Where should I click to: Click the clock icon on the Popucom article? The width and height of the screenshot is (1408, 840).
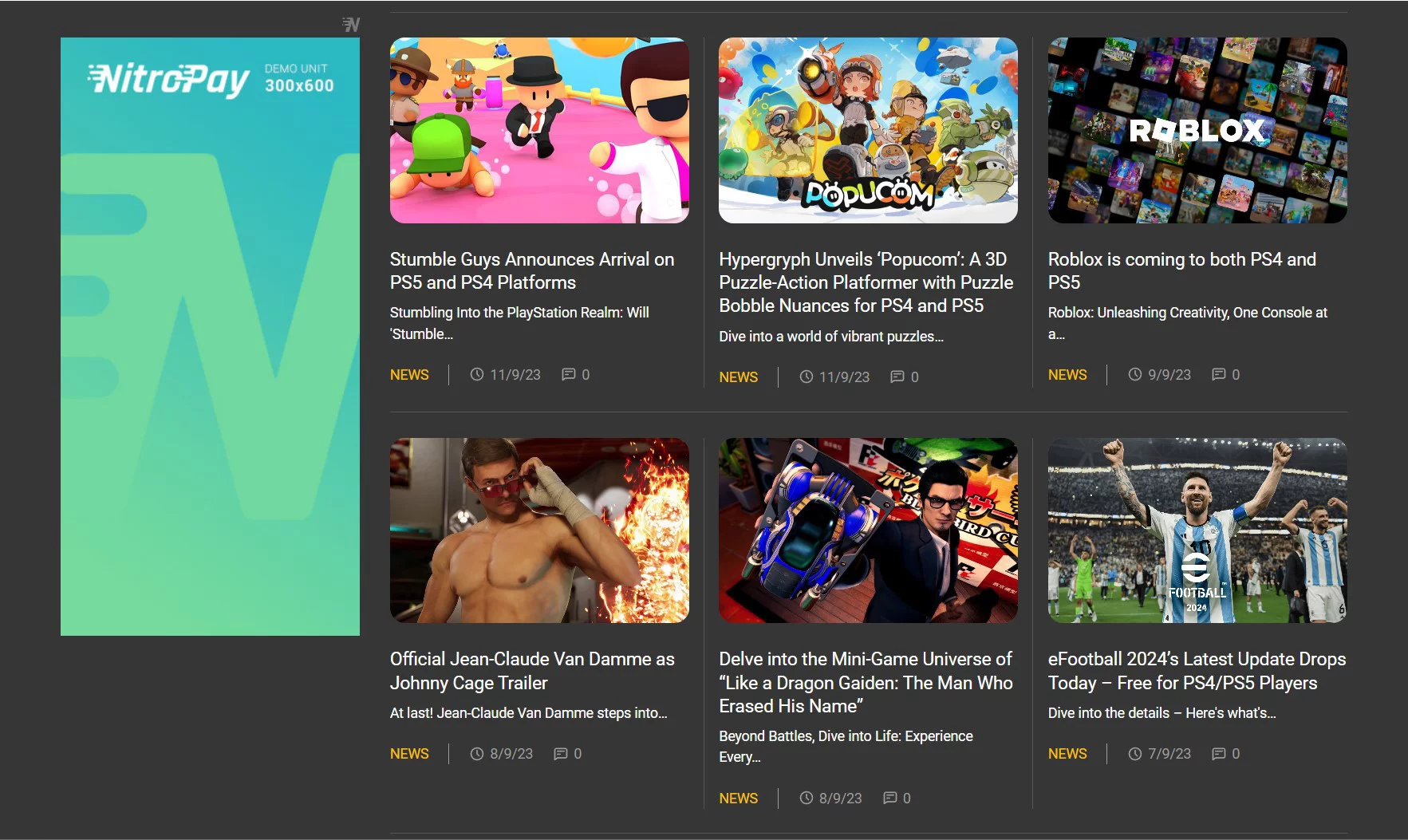(806, 377)
